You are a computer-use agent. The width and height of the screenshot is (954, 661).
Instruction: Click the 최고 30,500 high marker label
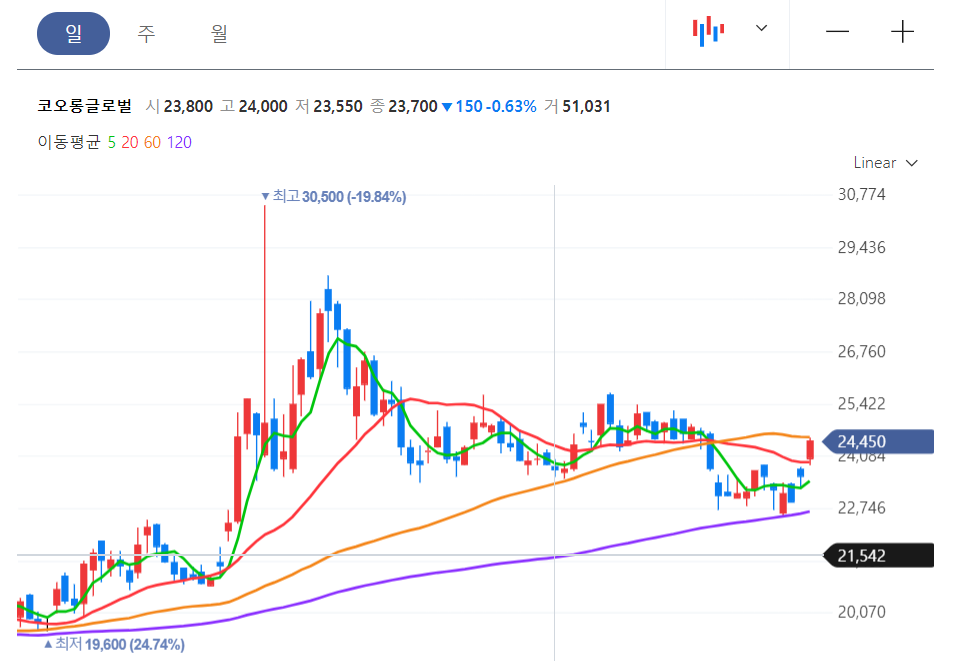point(333,197)
